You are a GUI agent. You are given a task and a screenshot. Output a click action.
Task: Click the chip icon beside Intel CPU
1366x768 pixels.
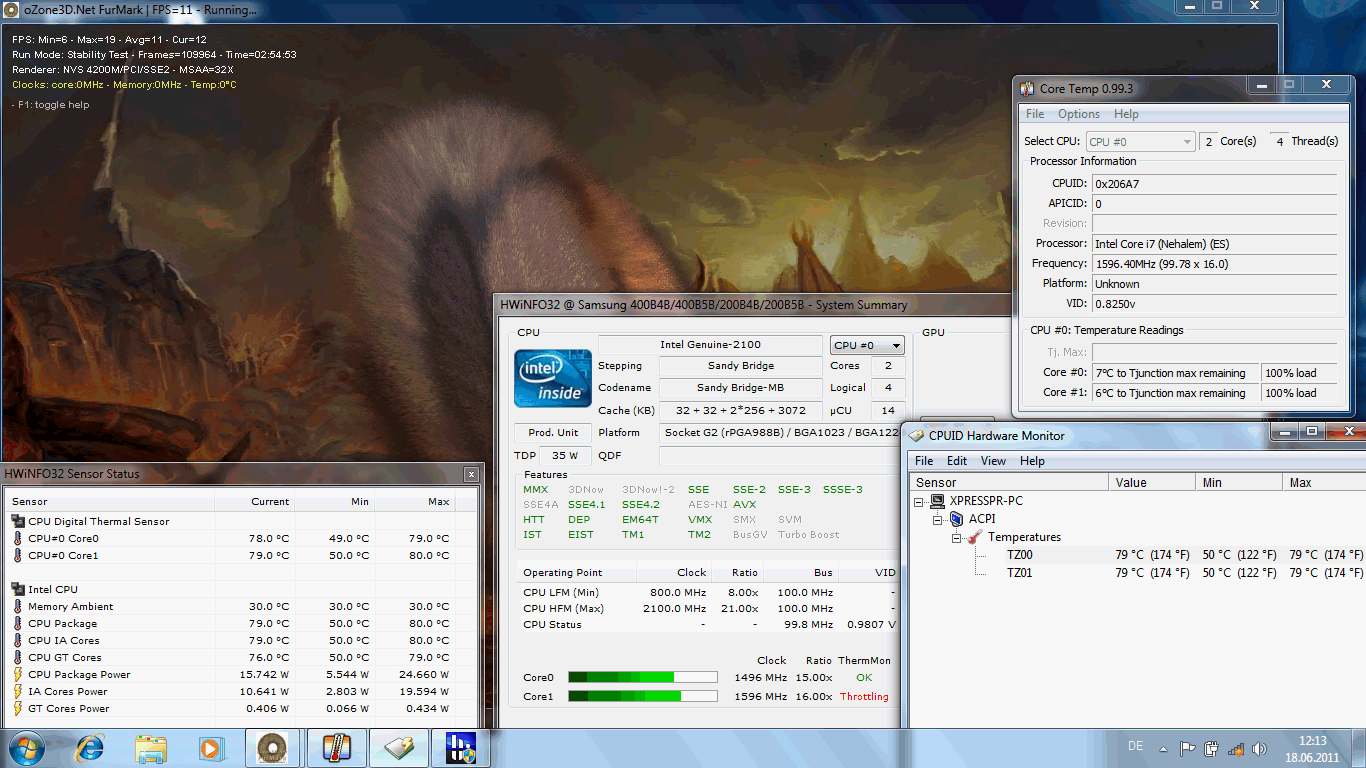click(x=18, y=589)
